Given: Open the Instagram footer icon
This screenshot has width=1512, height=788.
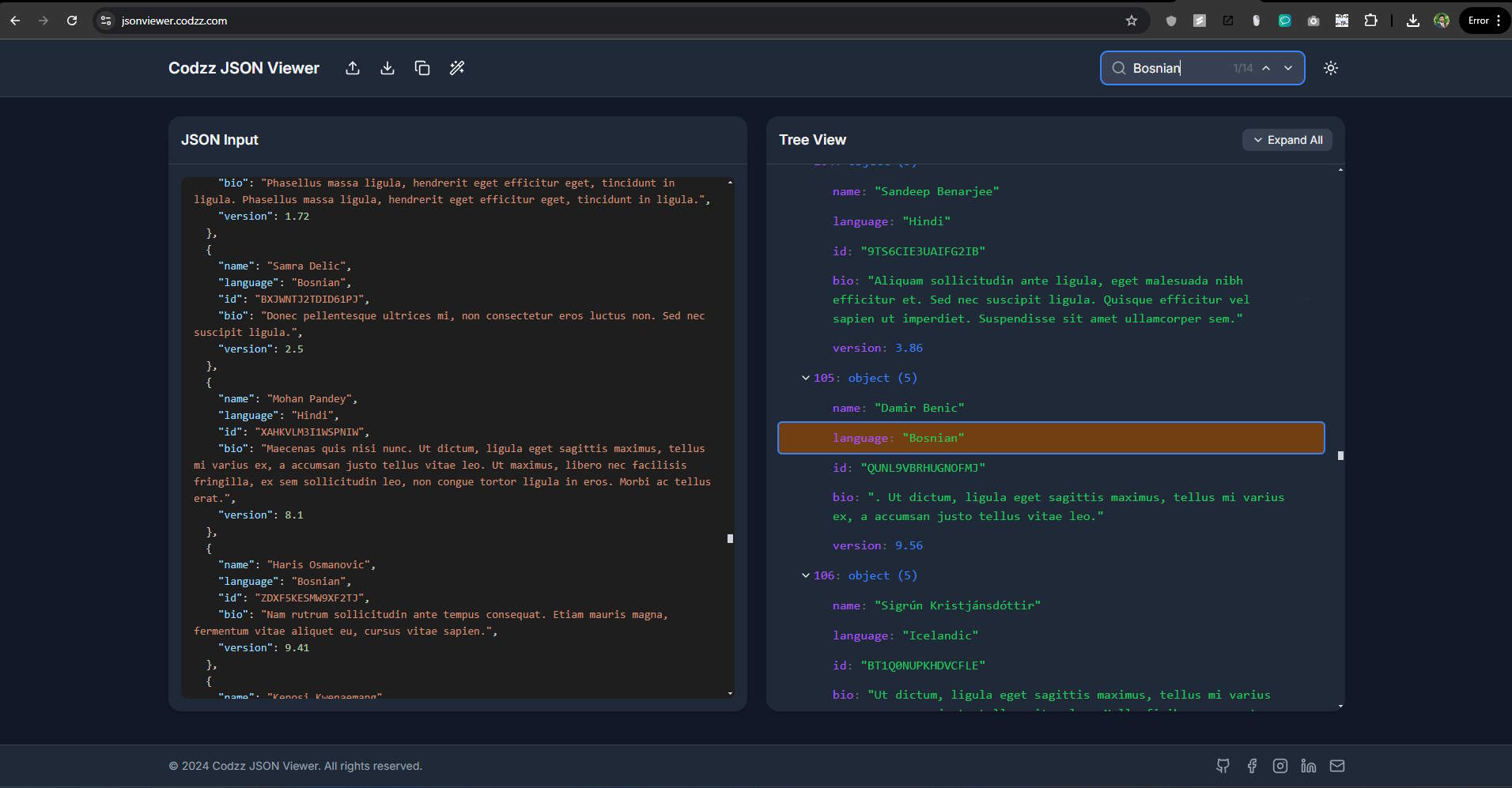Looking at the screenshot, I should point(1280,766).
